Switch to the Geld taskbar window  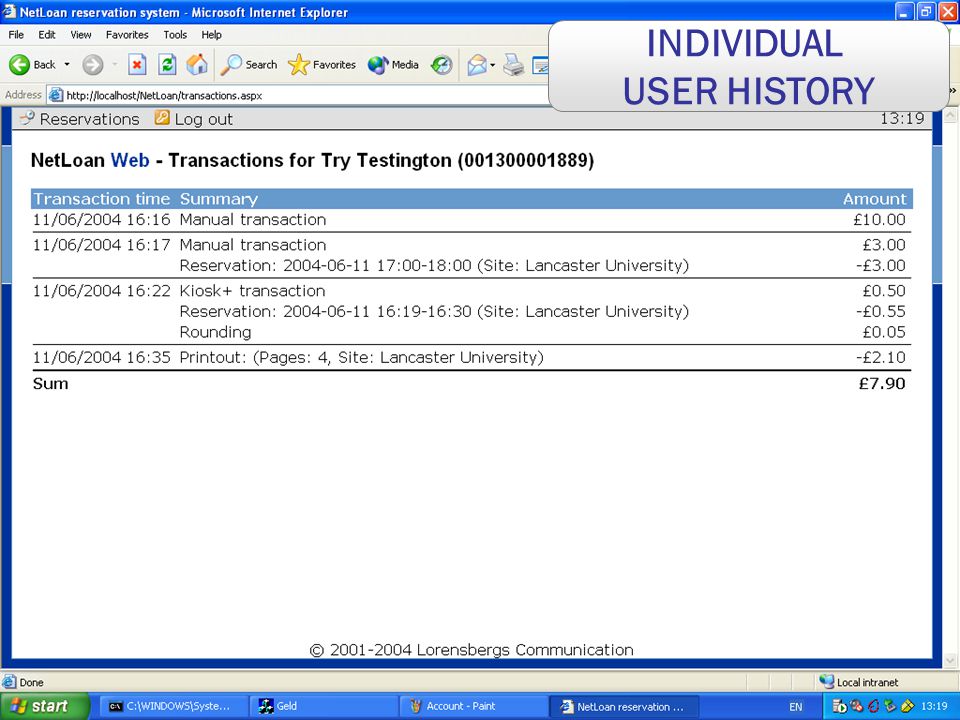tap(324, 706)
